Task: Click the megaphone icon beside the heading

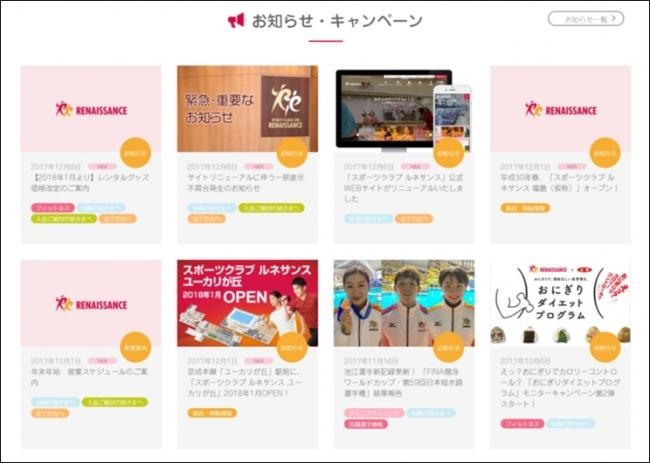Action: pyautogui.click(x=236, y=20)
